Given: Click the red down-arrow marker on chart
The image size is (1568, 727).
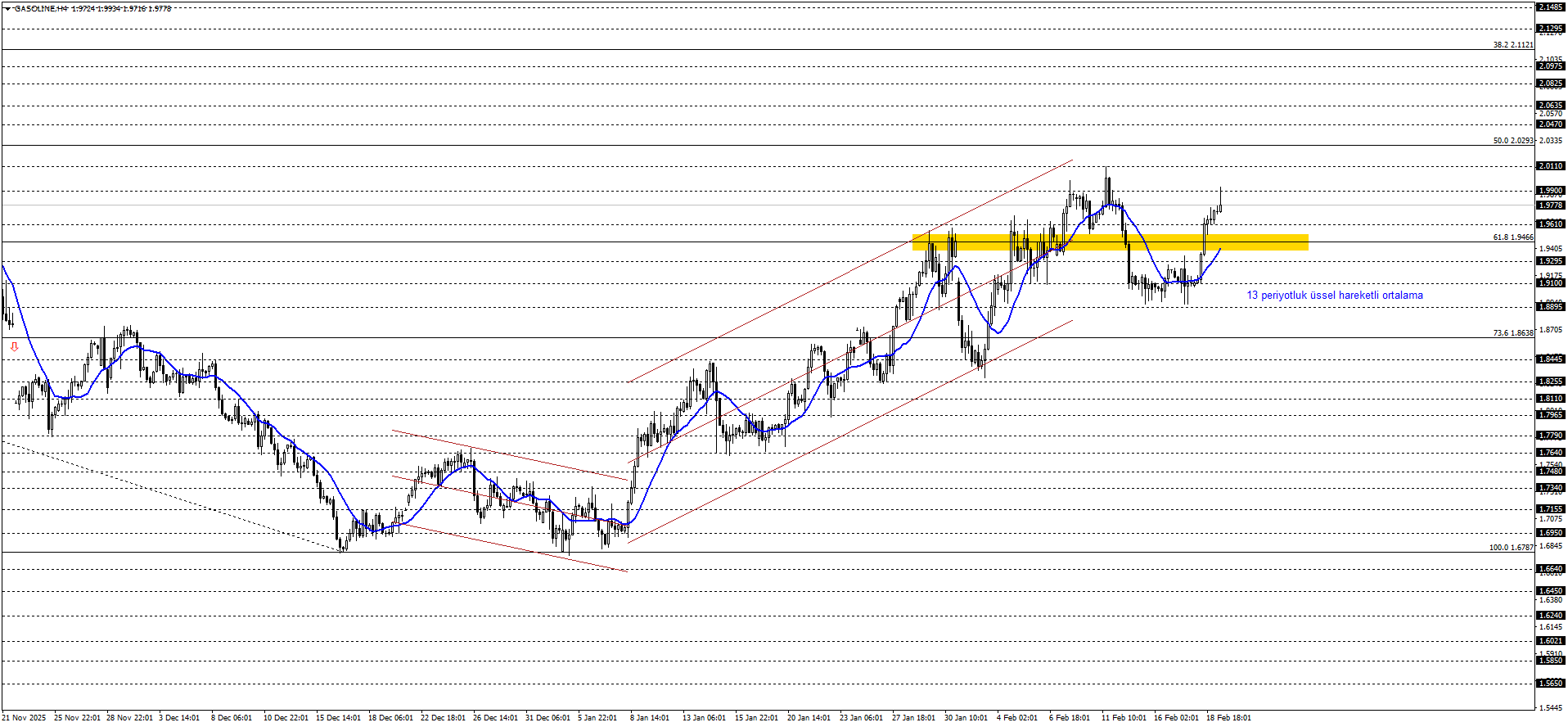Looking at the screenshot, I should [14, 347].
